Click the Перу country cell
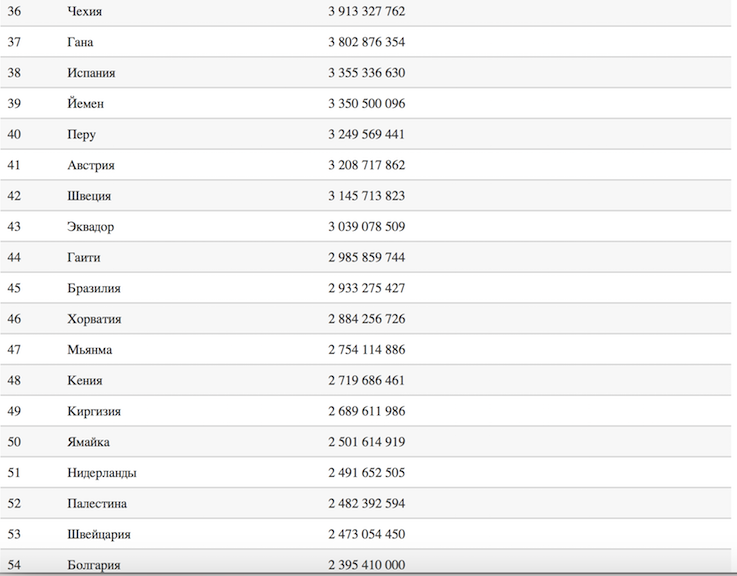The width and height of the screenshot is (737, 576). point(81,135)
